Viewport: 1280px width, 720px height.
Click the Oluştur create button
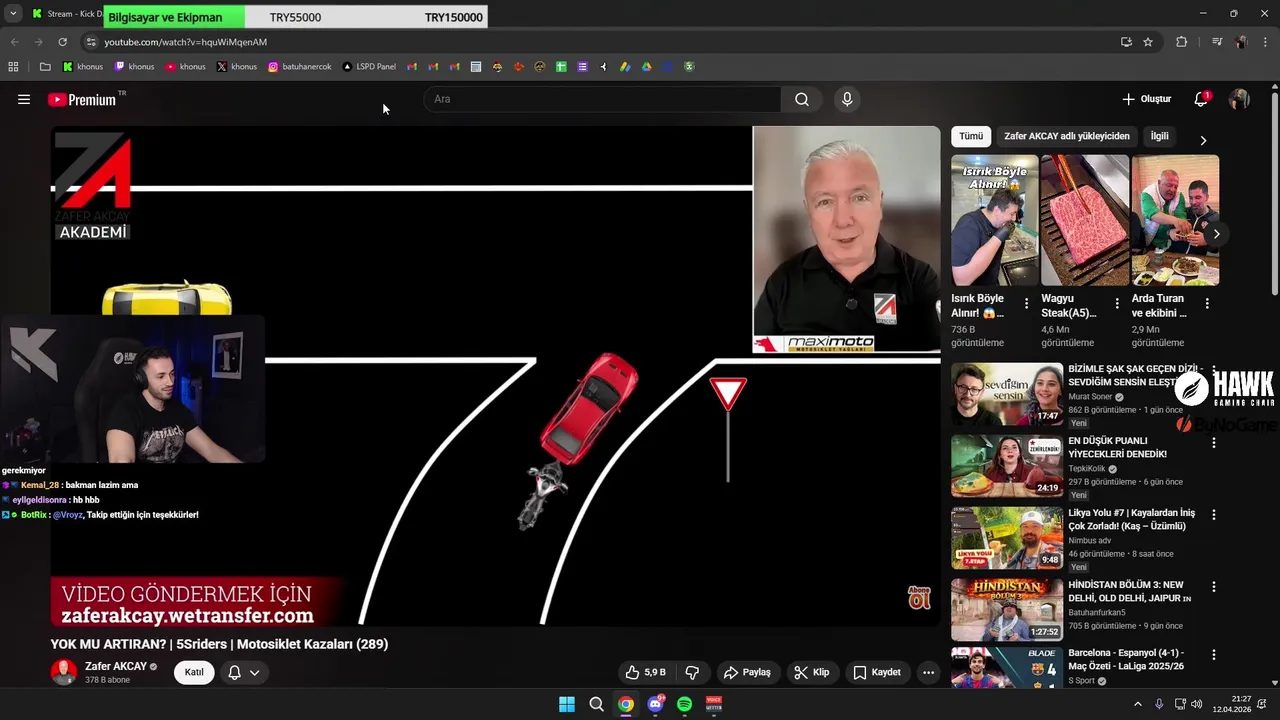[x=1146, y=99]
